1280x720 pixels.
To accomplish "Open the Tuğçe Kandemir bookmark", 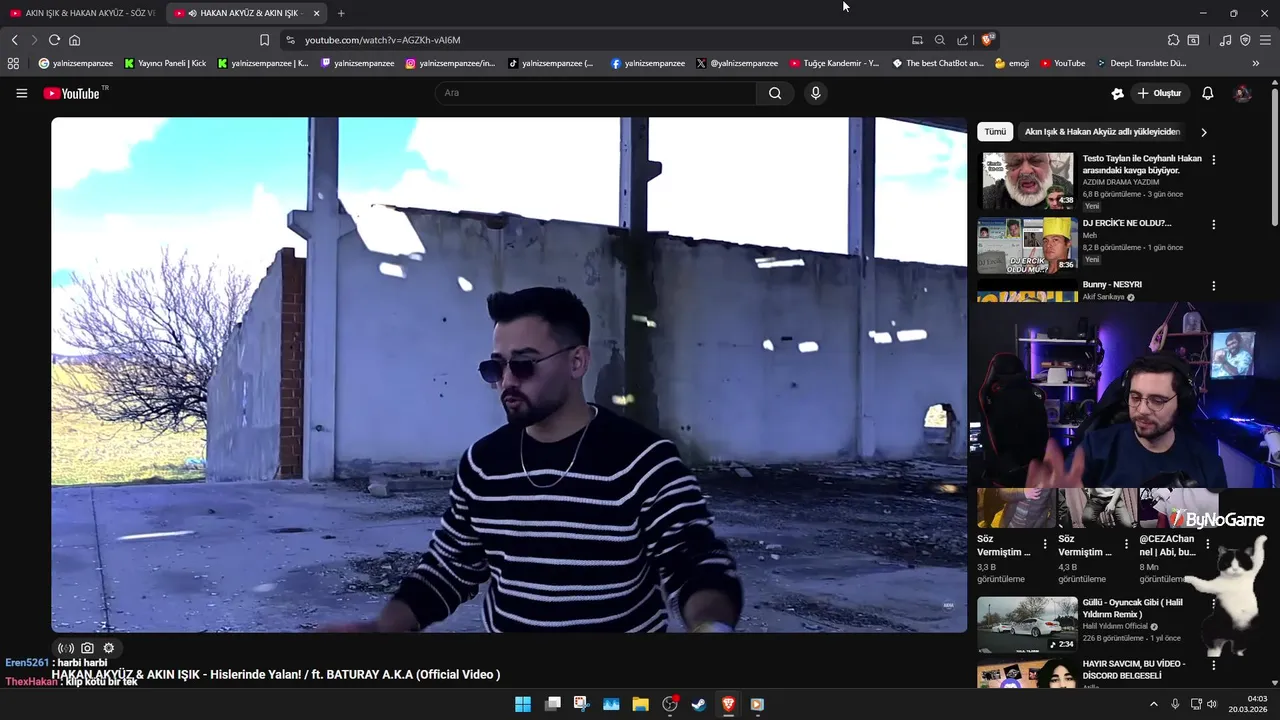I will 834,63.
